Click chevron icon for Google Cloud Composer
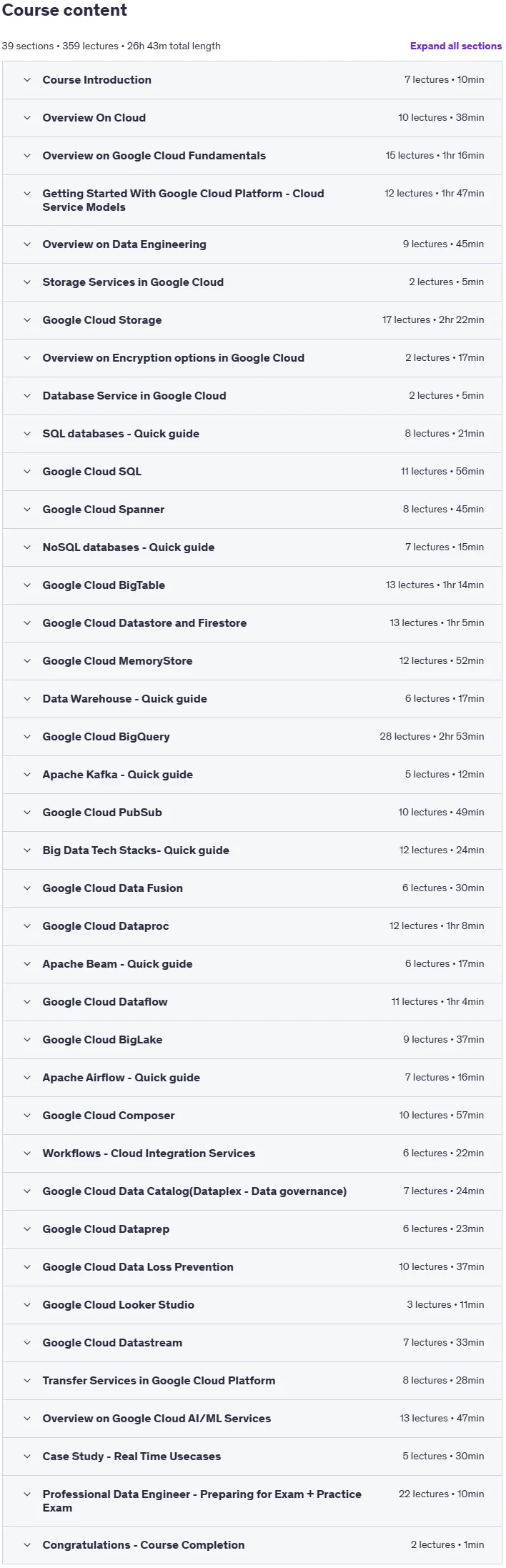 27,1116
